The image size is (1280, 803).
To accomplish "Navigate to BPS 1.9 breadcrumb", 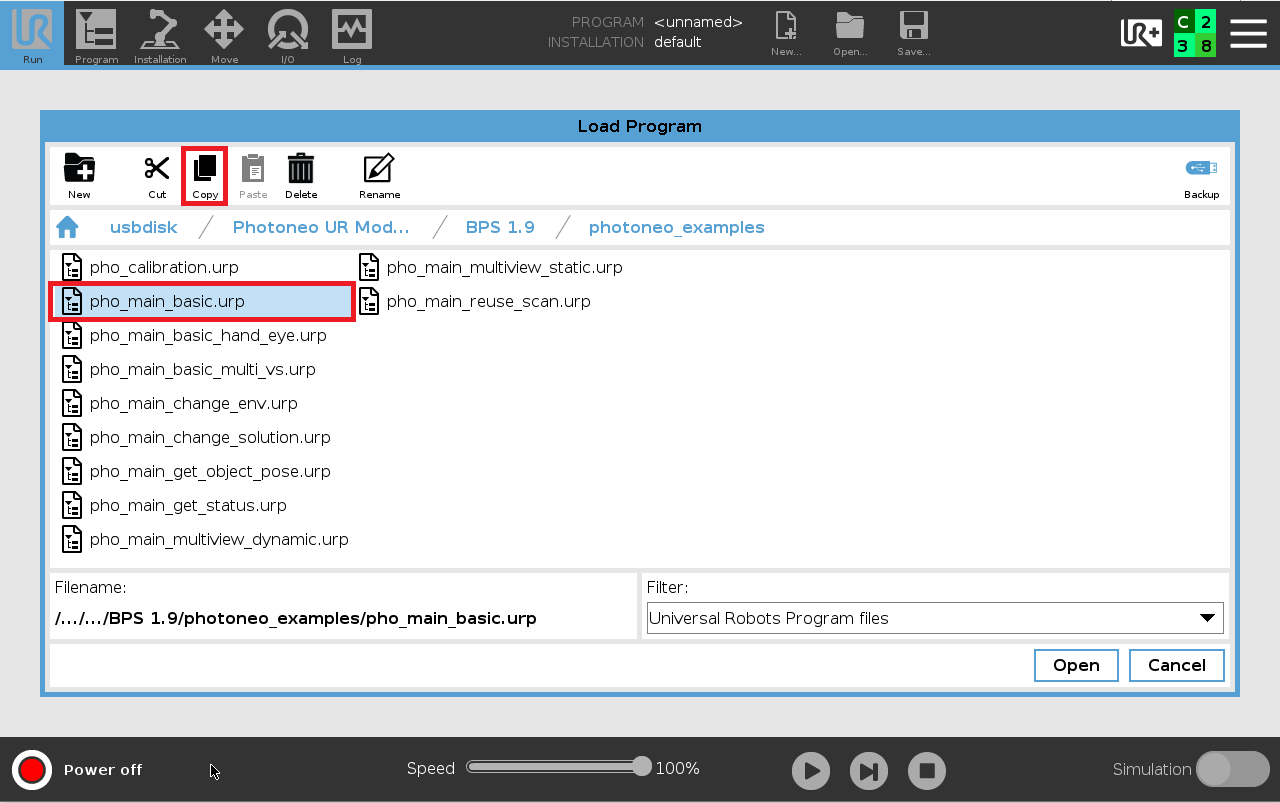I will [500, 227].
